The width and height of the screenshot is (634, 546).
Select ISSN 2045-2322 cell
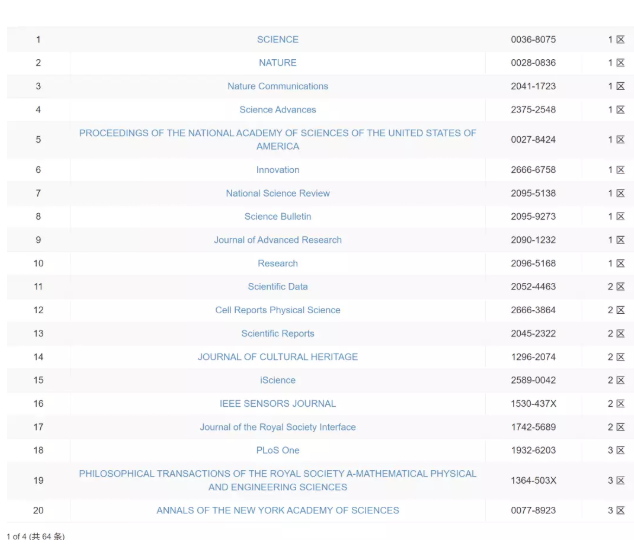click(x=533, y=334)
